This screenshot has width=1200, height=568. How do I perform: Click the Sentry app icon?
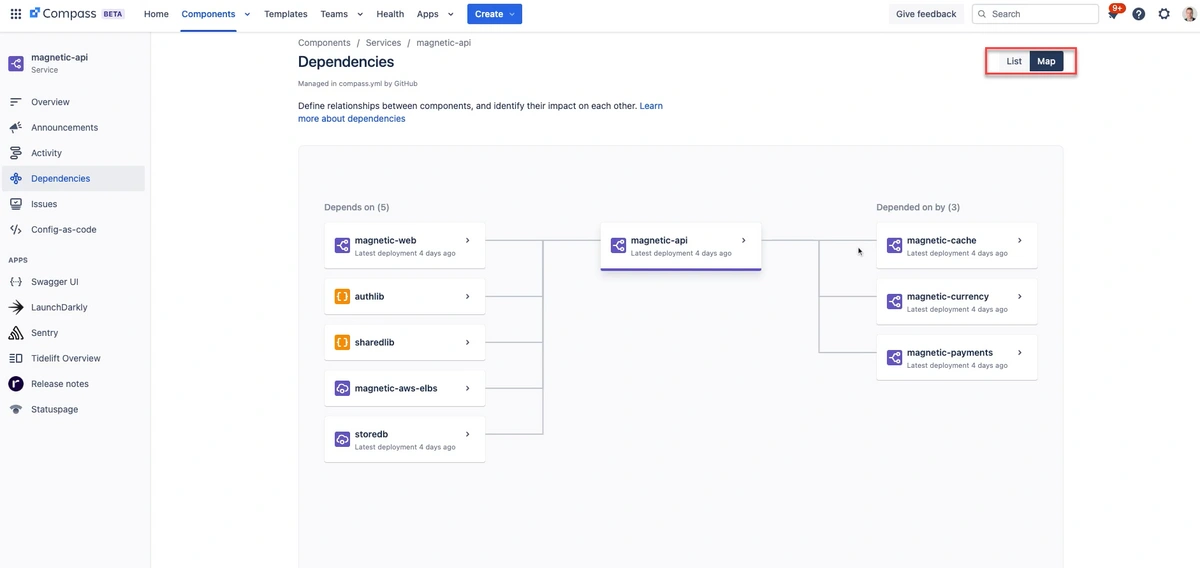15,333
